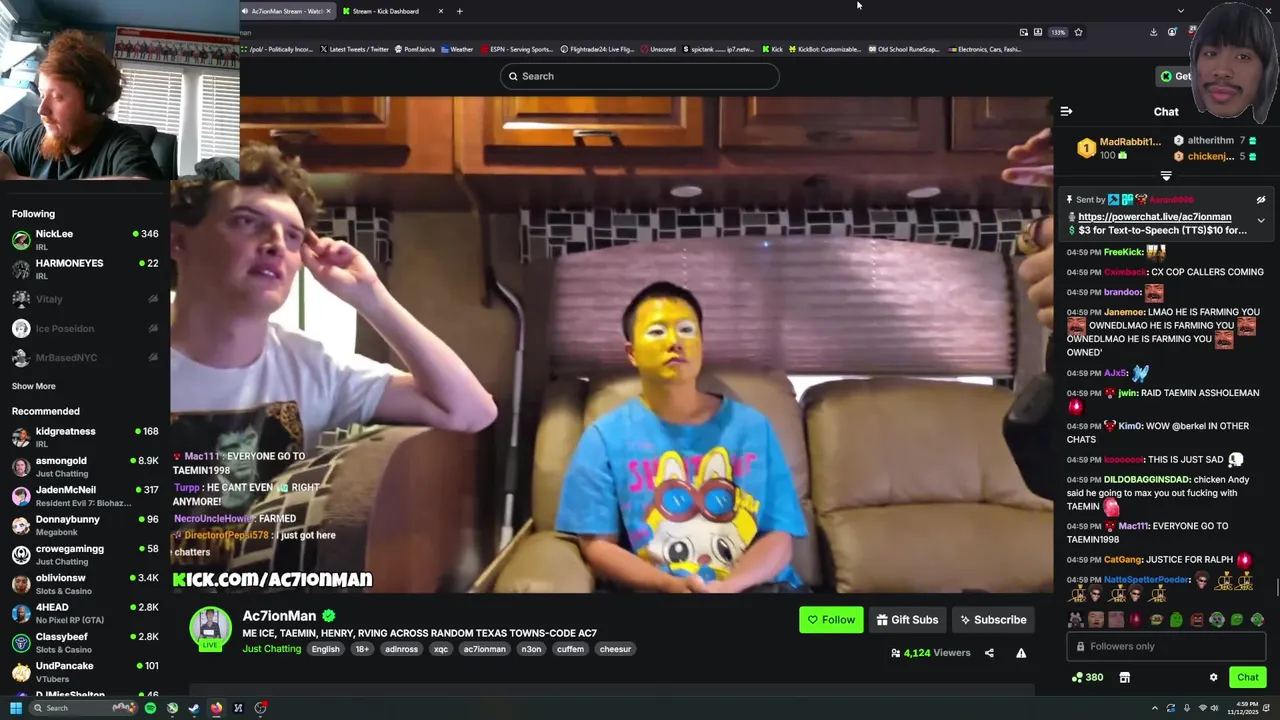Open HARMONEYES channel in Following
This screenshot has width=1280, height=720.
tap(85, 269)
